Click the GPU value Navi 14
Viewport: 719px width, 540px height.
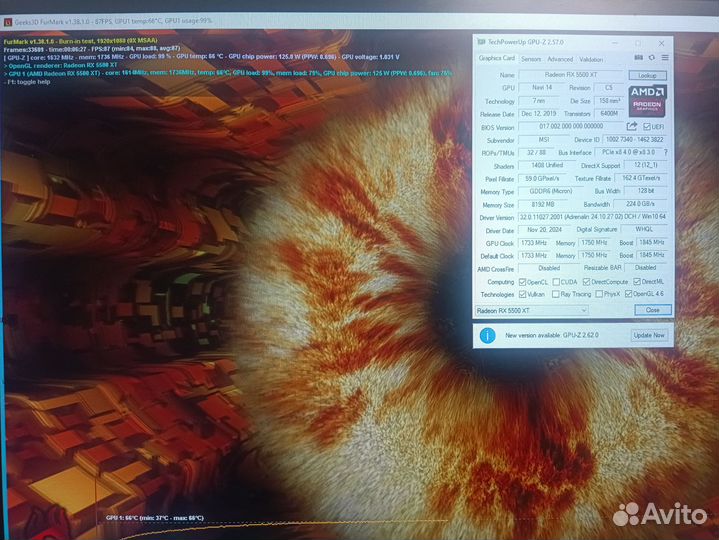(x=542, y=87)
